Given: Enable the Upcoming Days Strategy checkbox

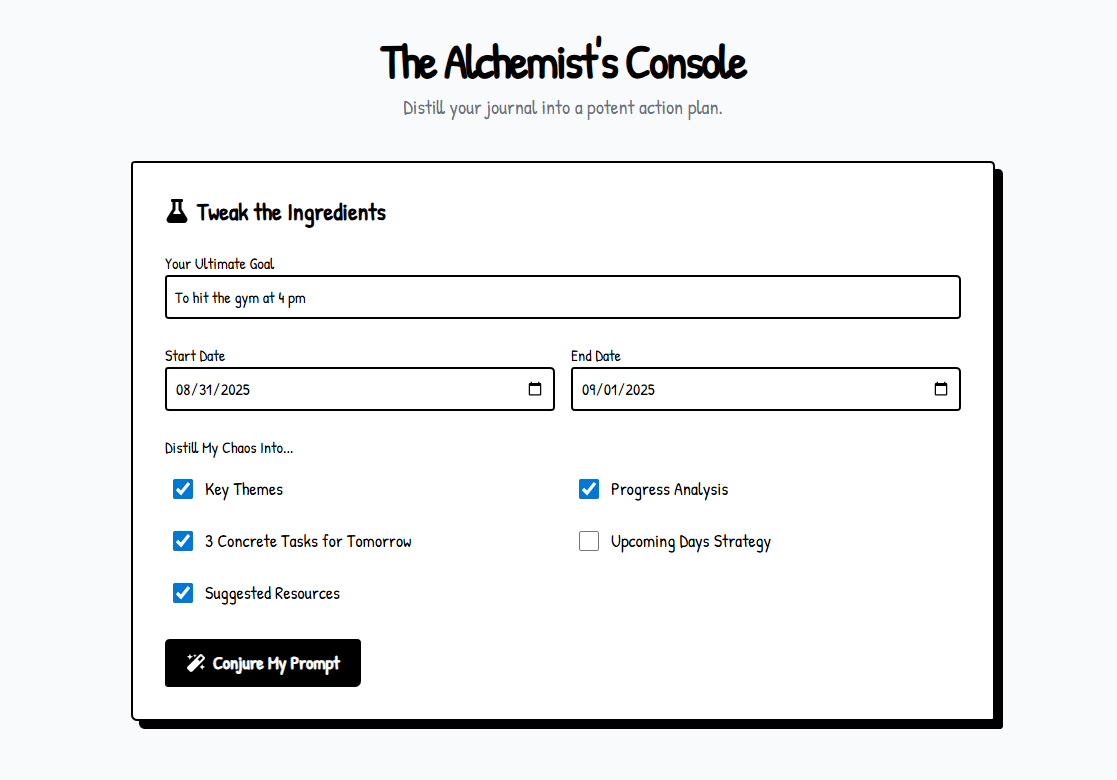Looking at the screenshot, I should tap(589, 541).
